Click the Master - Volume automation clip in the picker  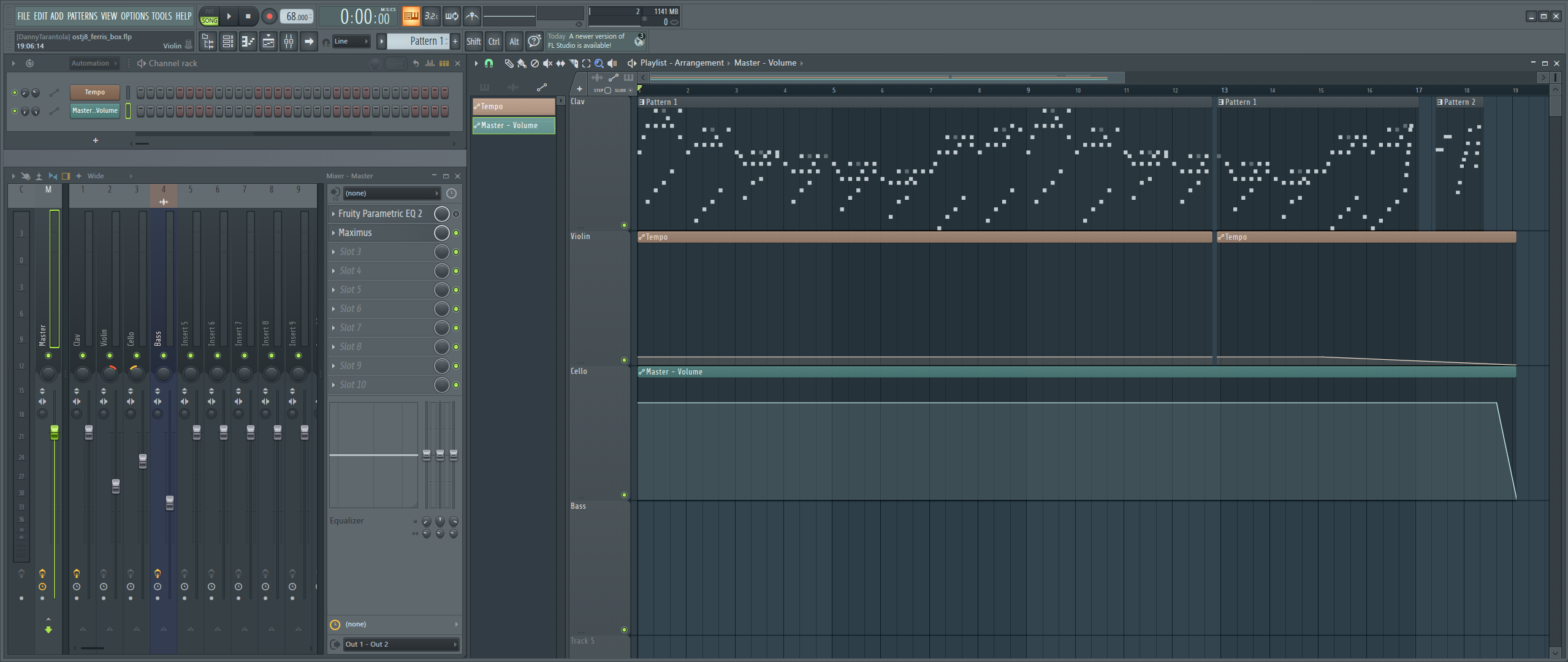click(514, 126)
